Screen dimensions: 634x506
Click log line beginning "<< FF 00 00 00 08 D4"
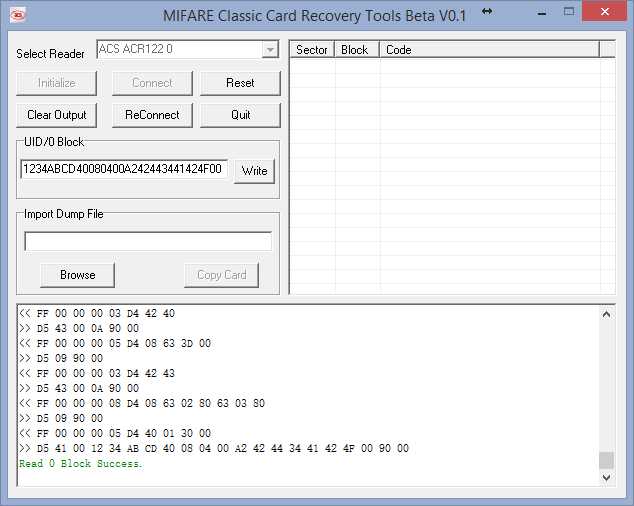click(142, 403)
